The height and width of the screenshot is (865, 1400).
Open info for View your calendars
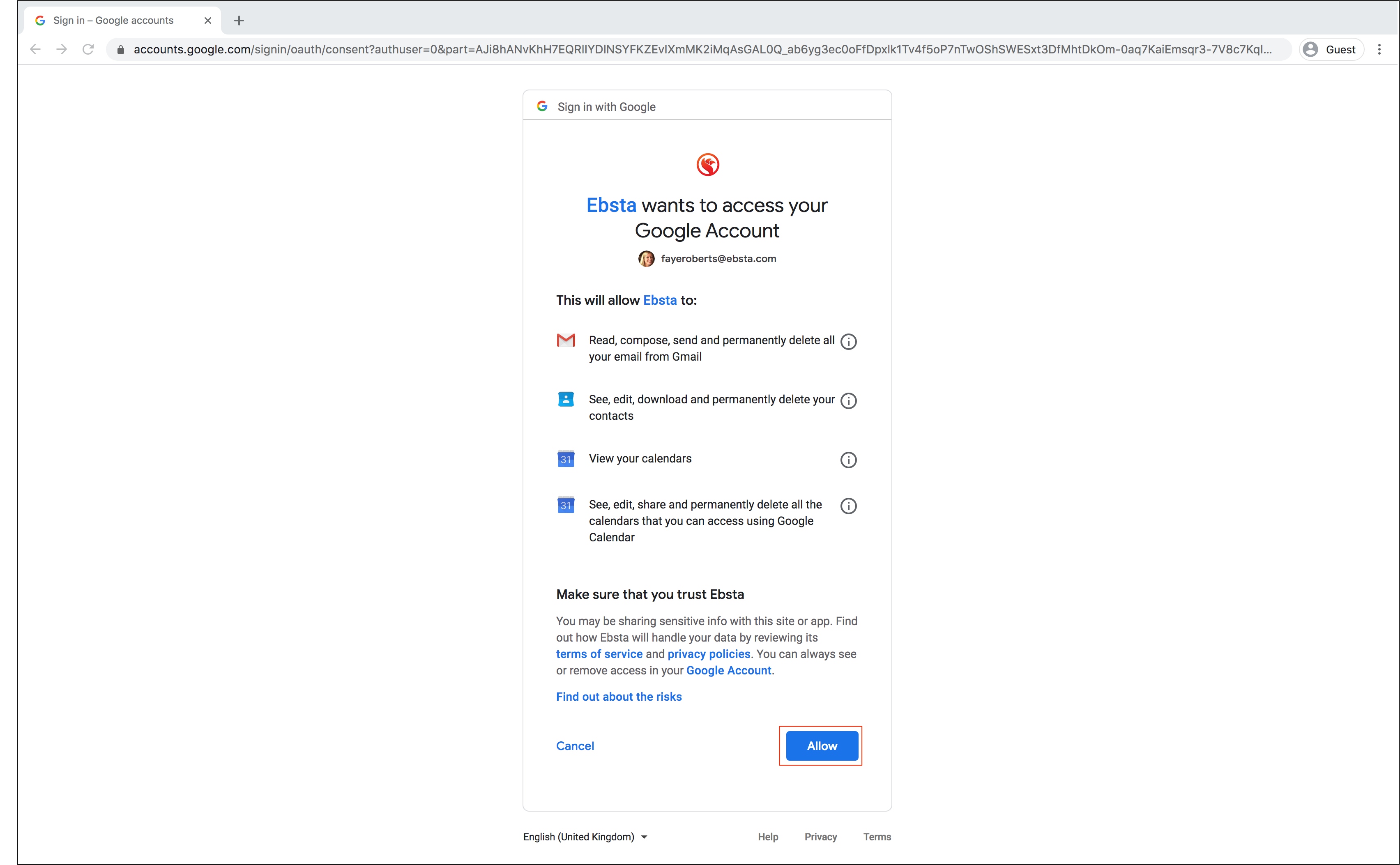pos(848,459)
